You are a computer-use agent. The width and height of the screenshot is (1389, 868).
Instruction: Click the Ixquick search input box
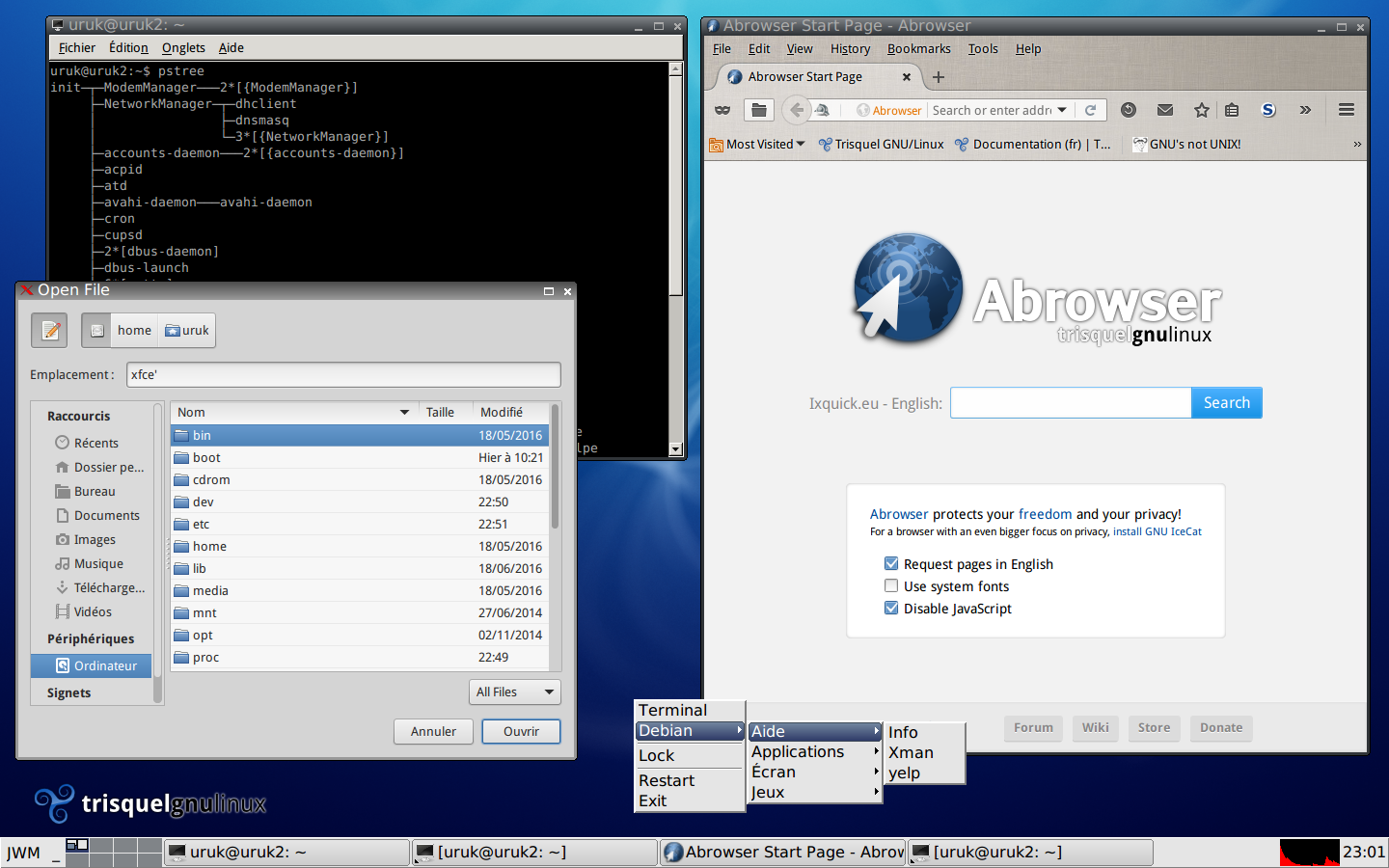click(x=1071, y=402)
